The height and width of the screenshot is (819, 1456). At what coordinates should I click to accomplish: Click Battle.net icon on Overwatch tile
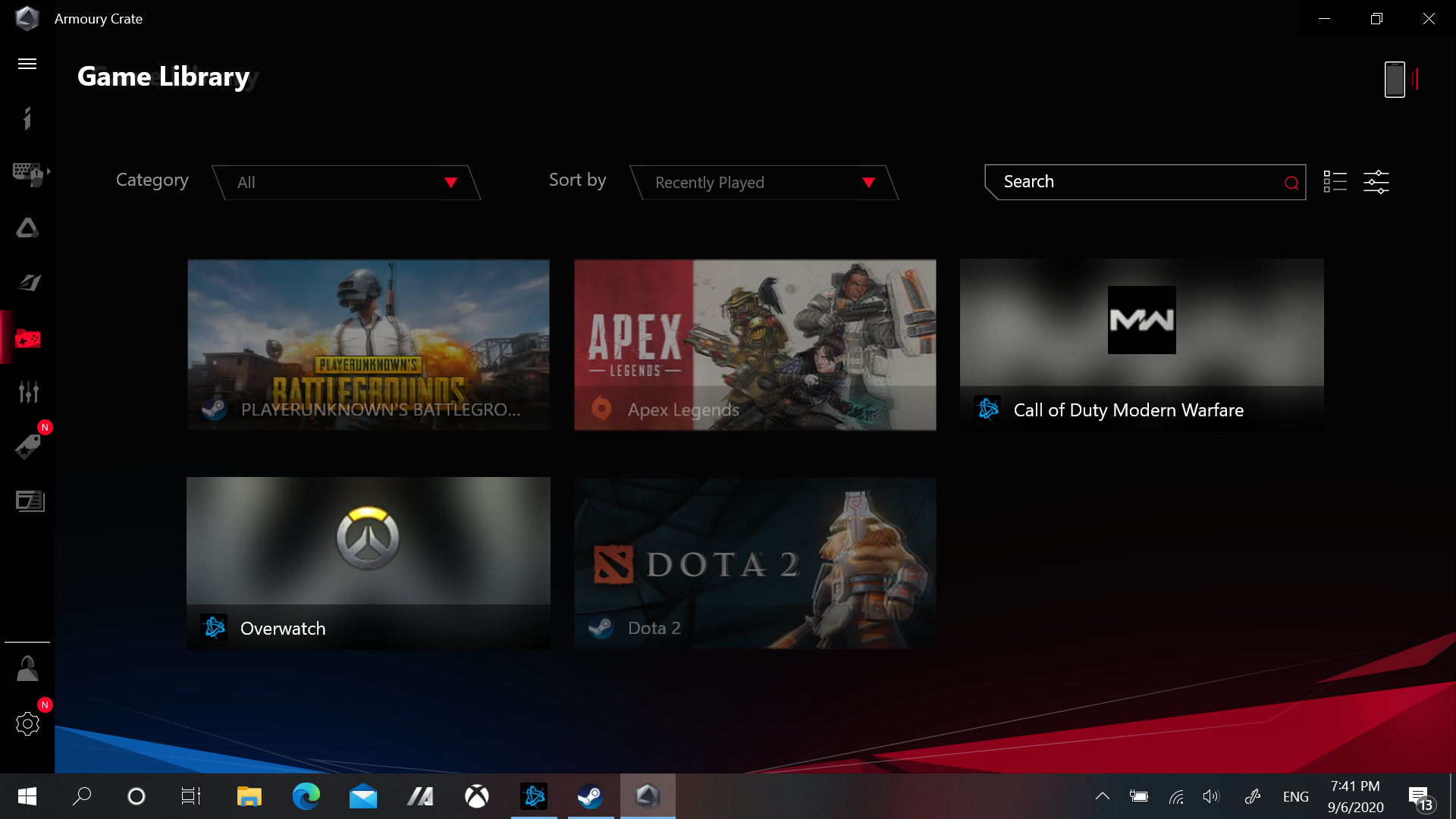pos(215,627)
